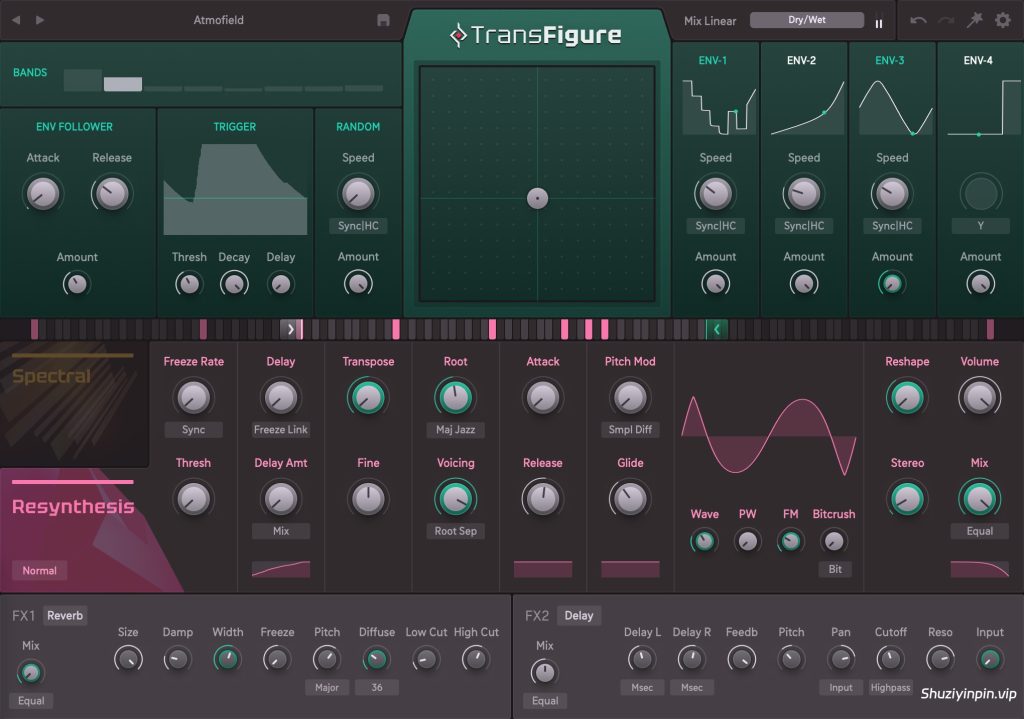This screenshot has width=1024, height=719.
Task: Click the ENV-3 envelope curve display
Action: coord(891,108)
